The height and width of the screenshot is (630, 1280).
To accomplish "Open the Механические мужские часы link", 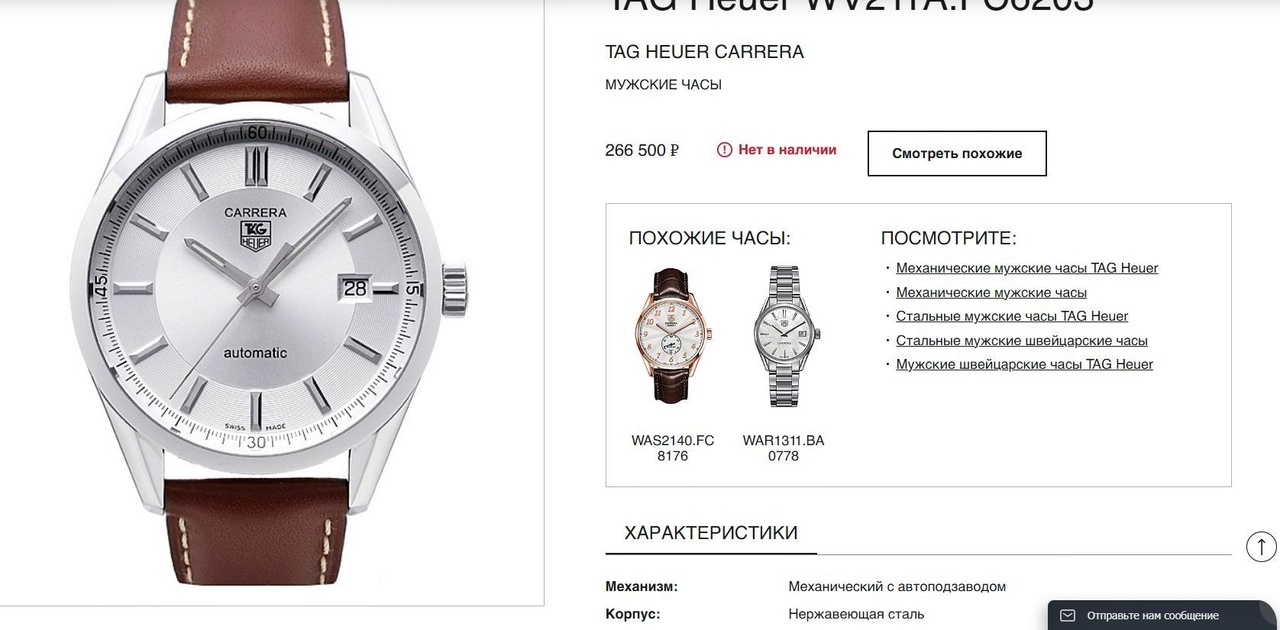I will pyautogui.click(x=991, y=292).
